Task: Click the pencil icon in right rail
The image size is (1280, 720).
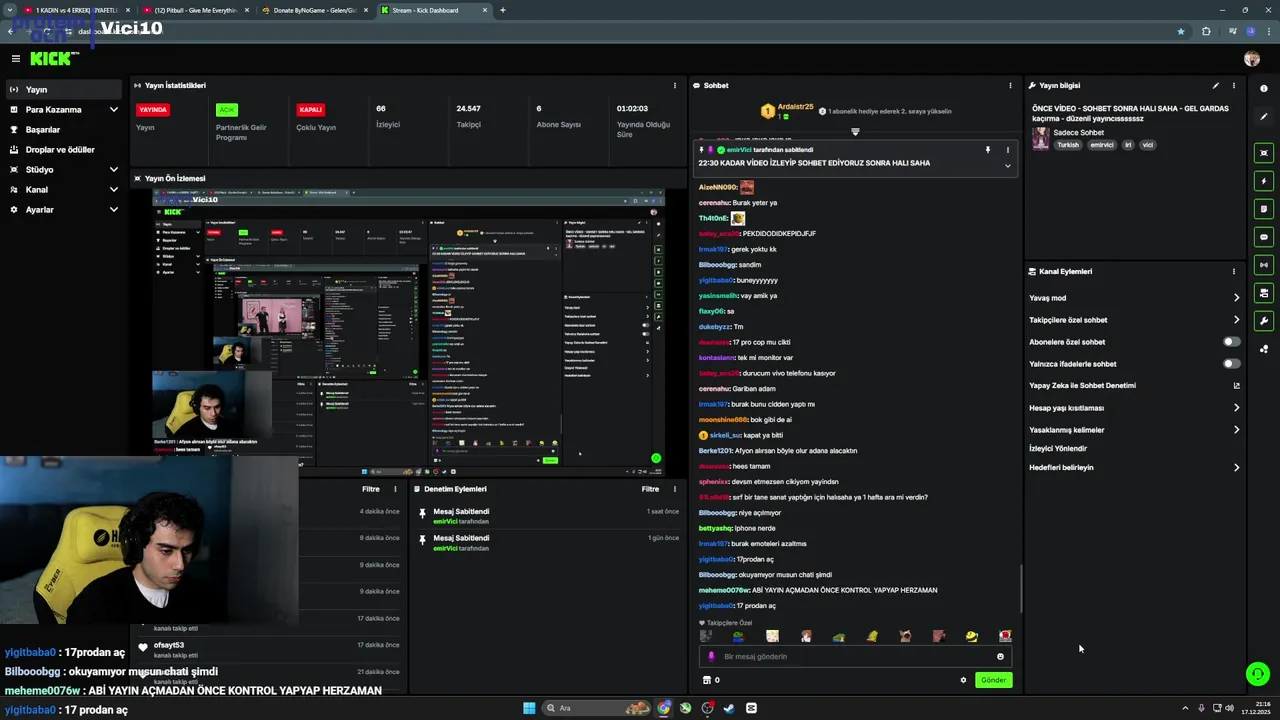Action: [x=1264, y=117]
